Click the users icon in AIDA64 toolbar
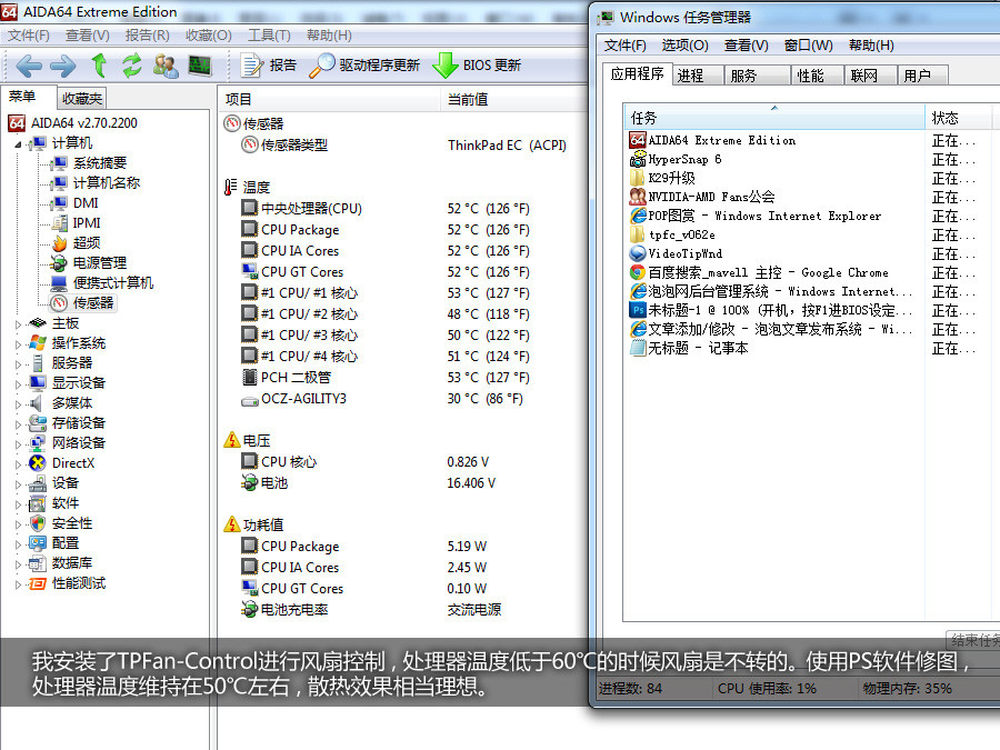1000x750 pixels. (166, 65)
